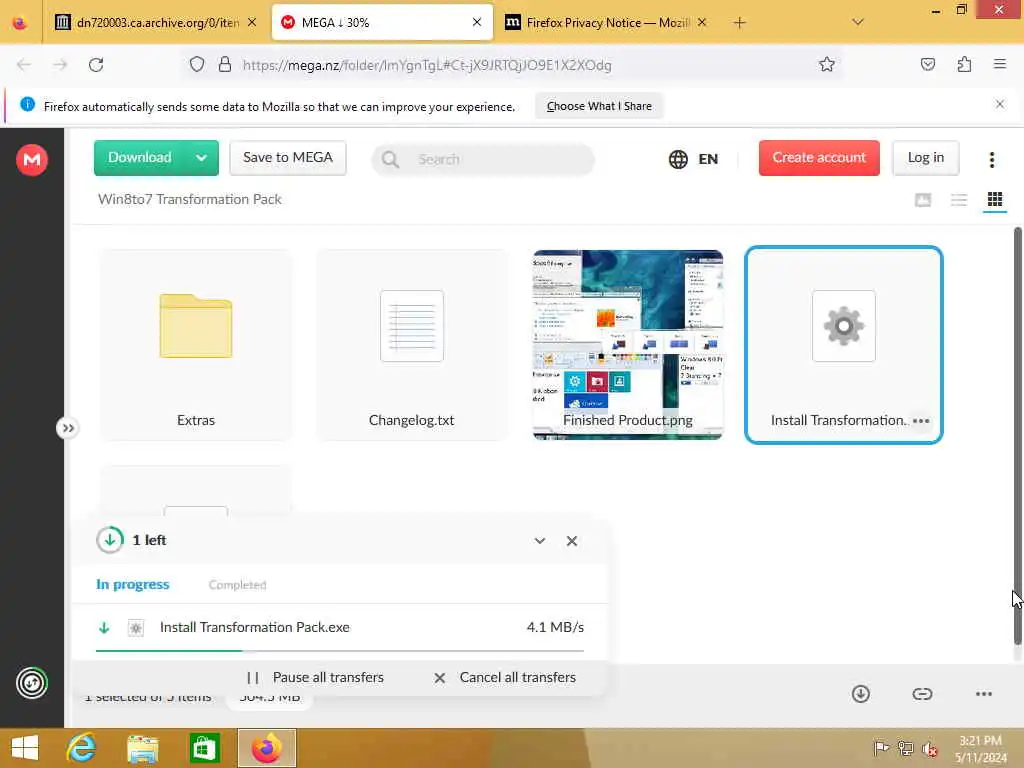Click the page vertical scrollbar
This screenshot has height=768, width=1024.
[x=1017, y=436]
